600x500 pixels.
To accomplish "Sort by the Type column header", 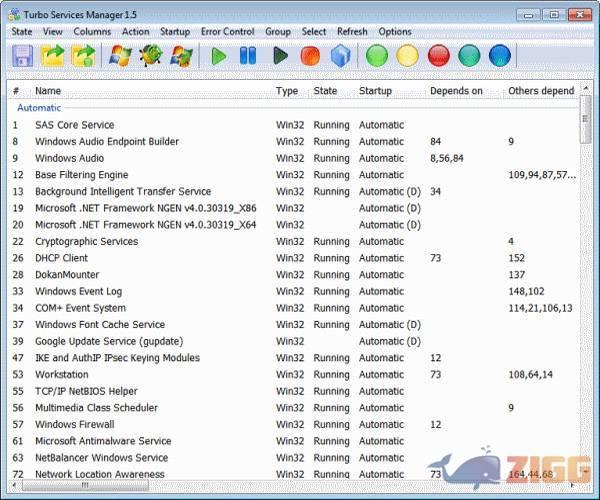I will [x=287, y=91].
